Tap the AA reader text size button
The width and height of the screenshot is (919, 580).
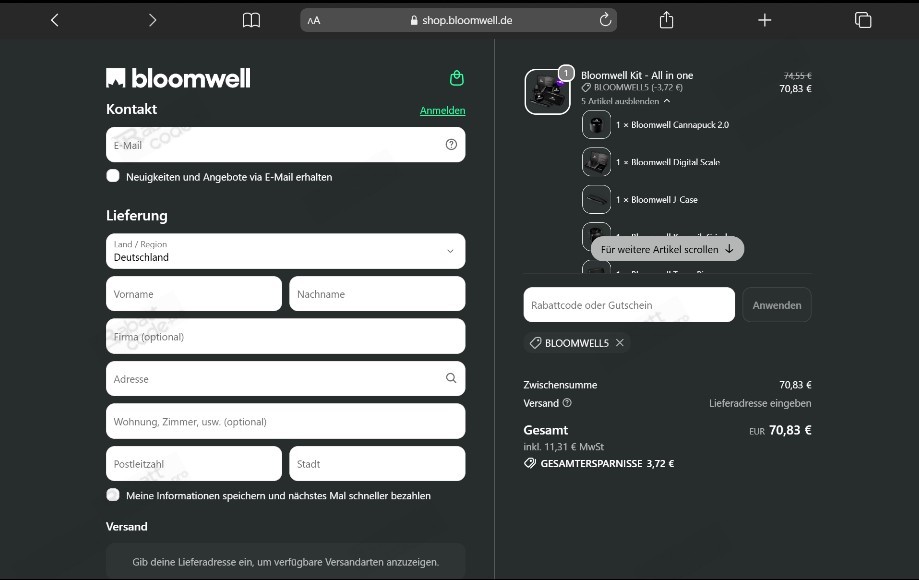click(x=314, y=21)
